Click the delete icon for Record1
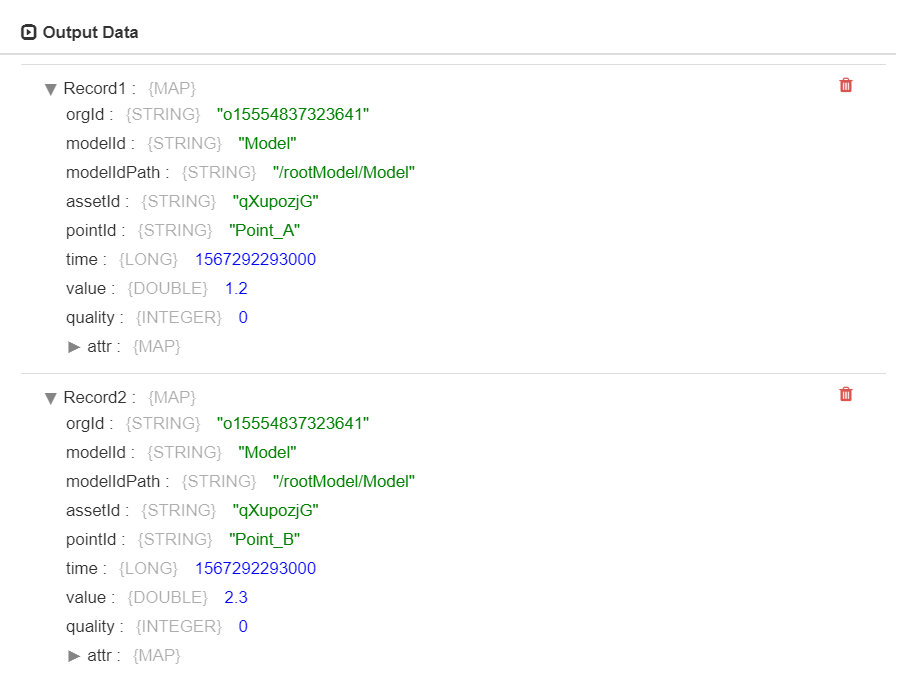The image size is (907, 676). point(845,85)
